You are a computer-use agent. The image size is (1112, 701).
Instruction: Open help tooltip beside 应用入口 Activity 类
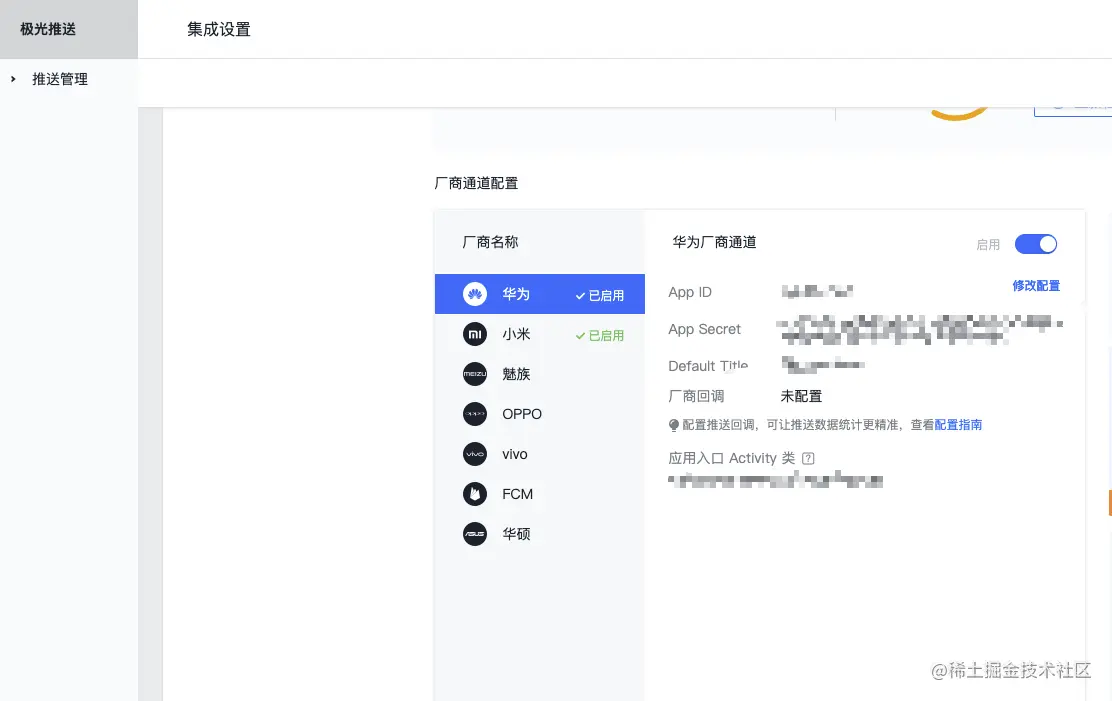808,458
